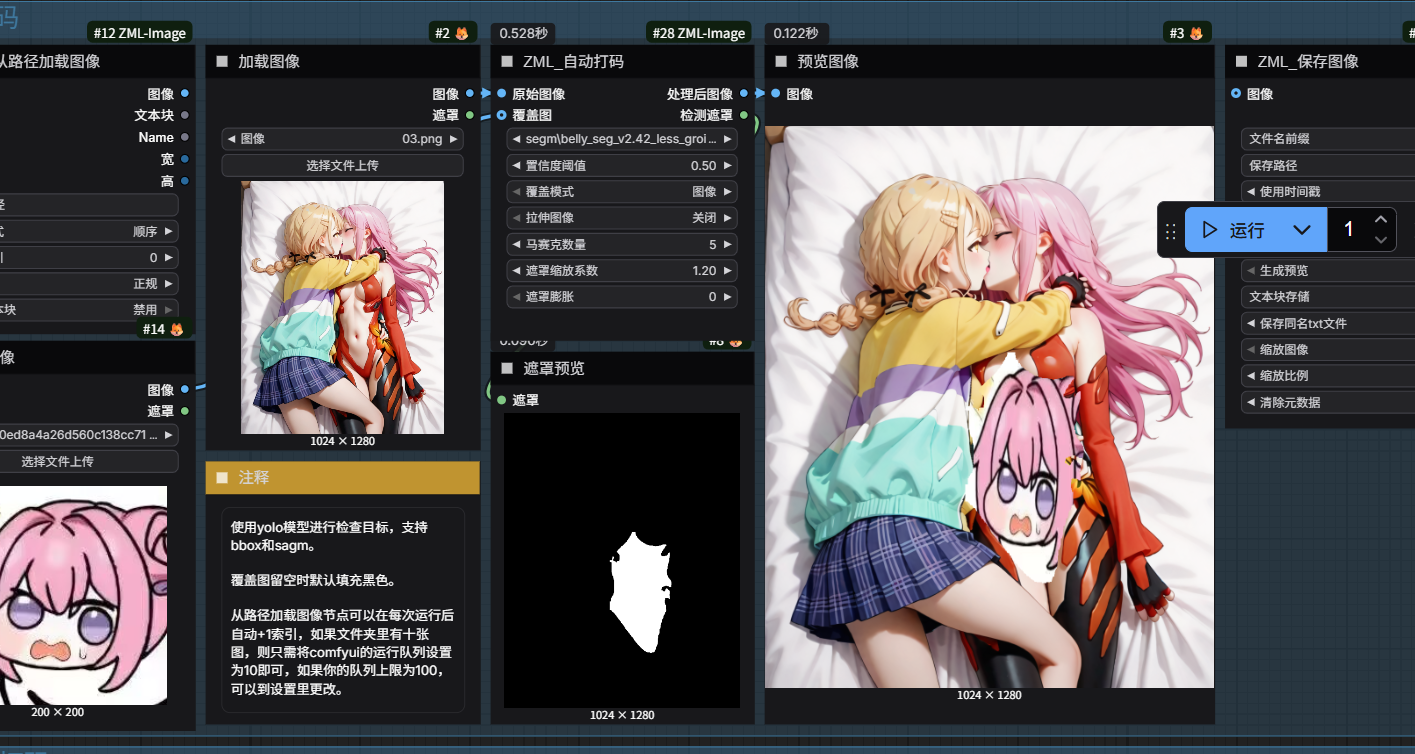Screen dimensions: 1415x754
Task: Collapse the 注释 note node via its title dot
Action: (x=223, y=478)
